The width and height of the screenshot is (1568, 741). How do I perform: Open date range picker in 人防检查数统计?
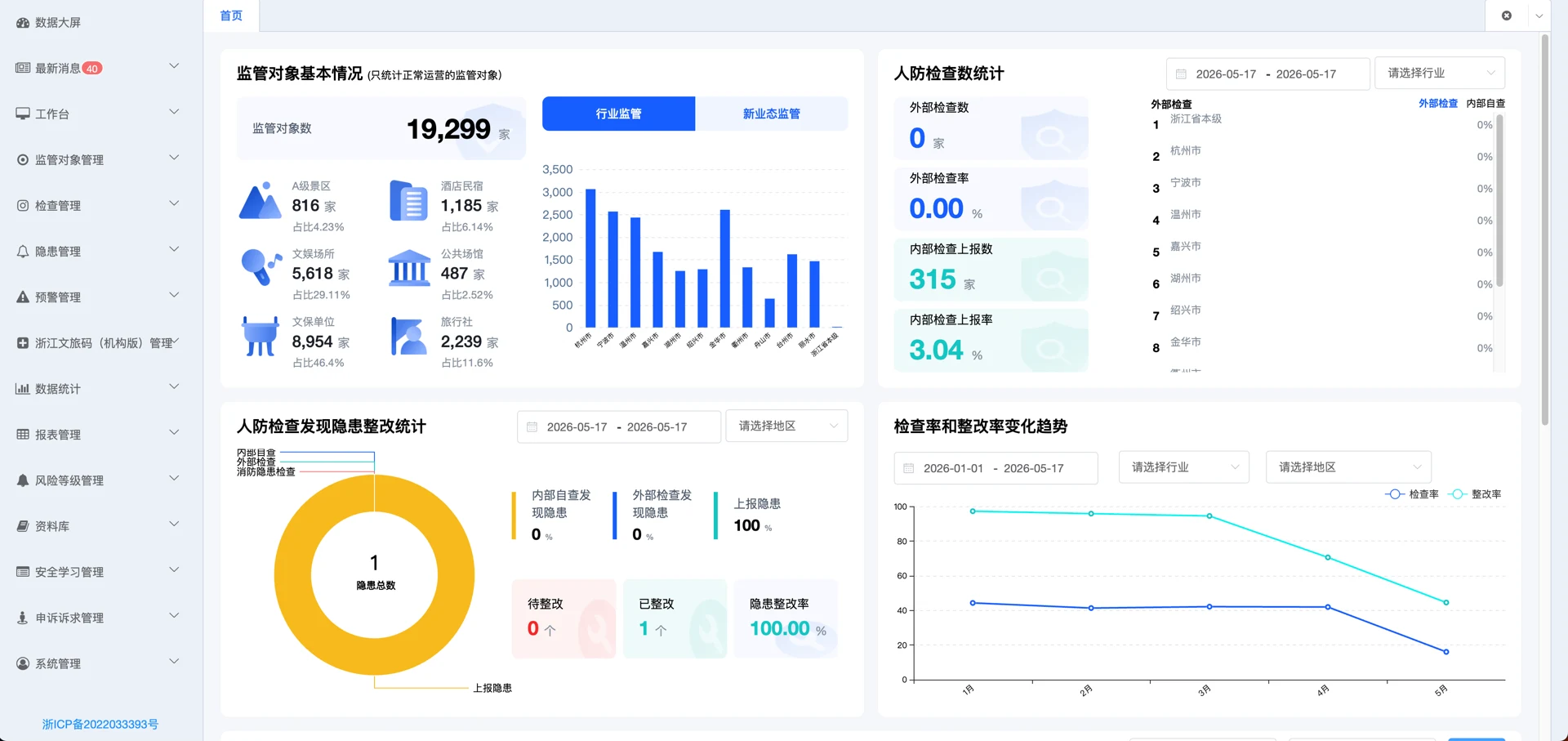[x=1267, y=74]
